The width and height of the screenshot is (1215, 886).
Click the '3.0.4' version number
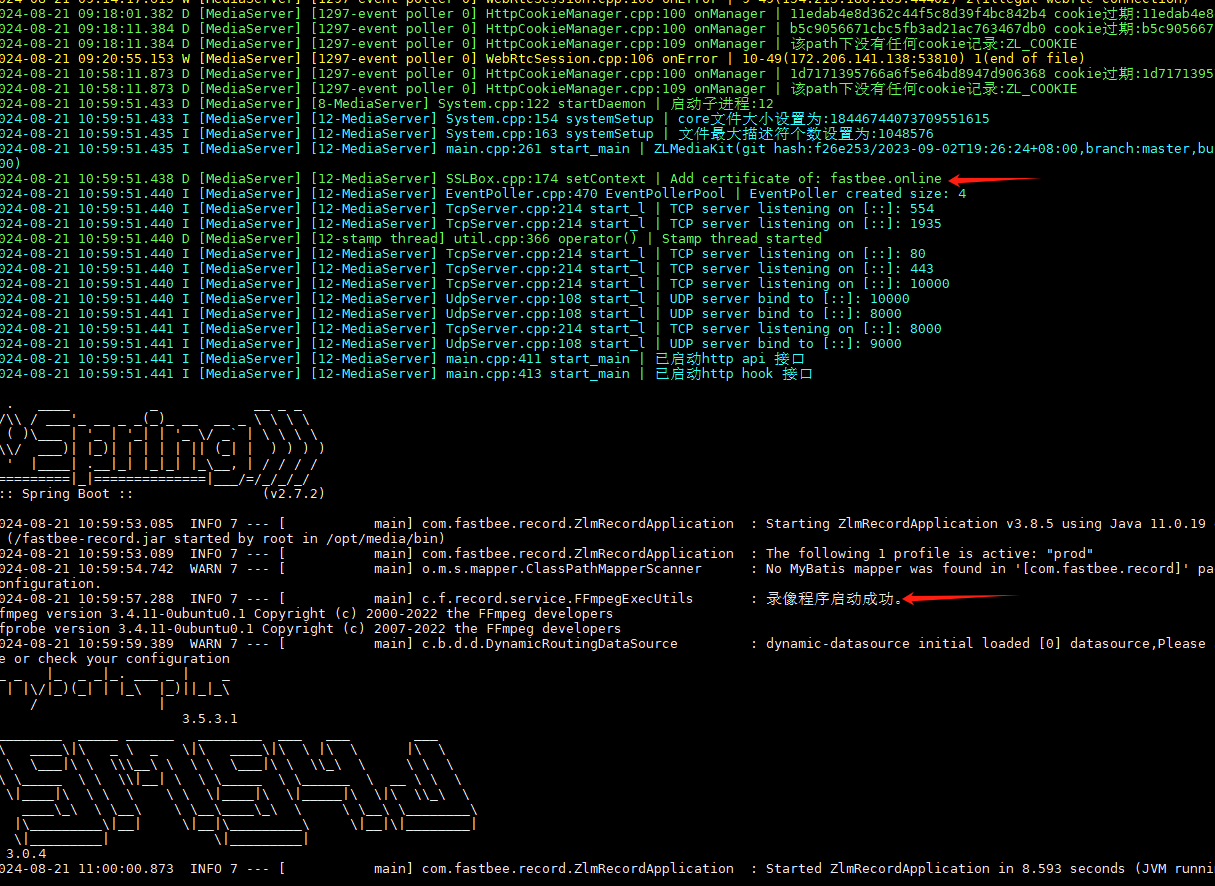coord(26,854)
